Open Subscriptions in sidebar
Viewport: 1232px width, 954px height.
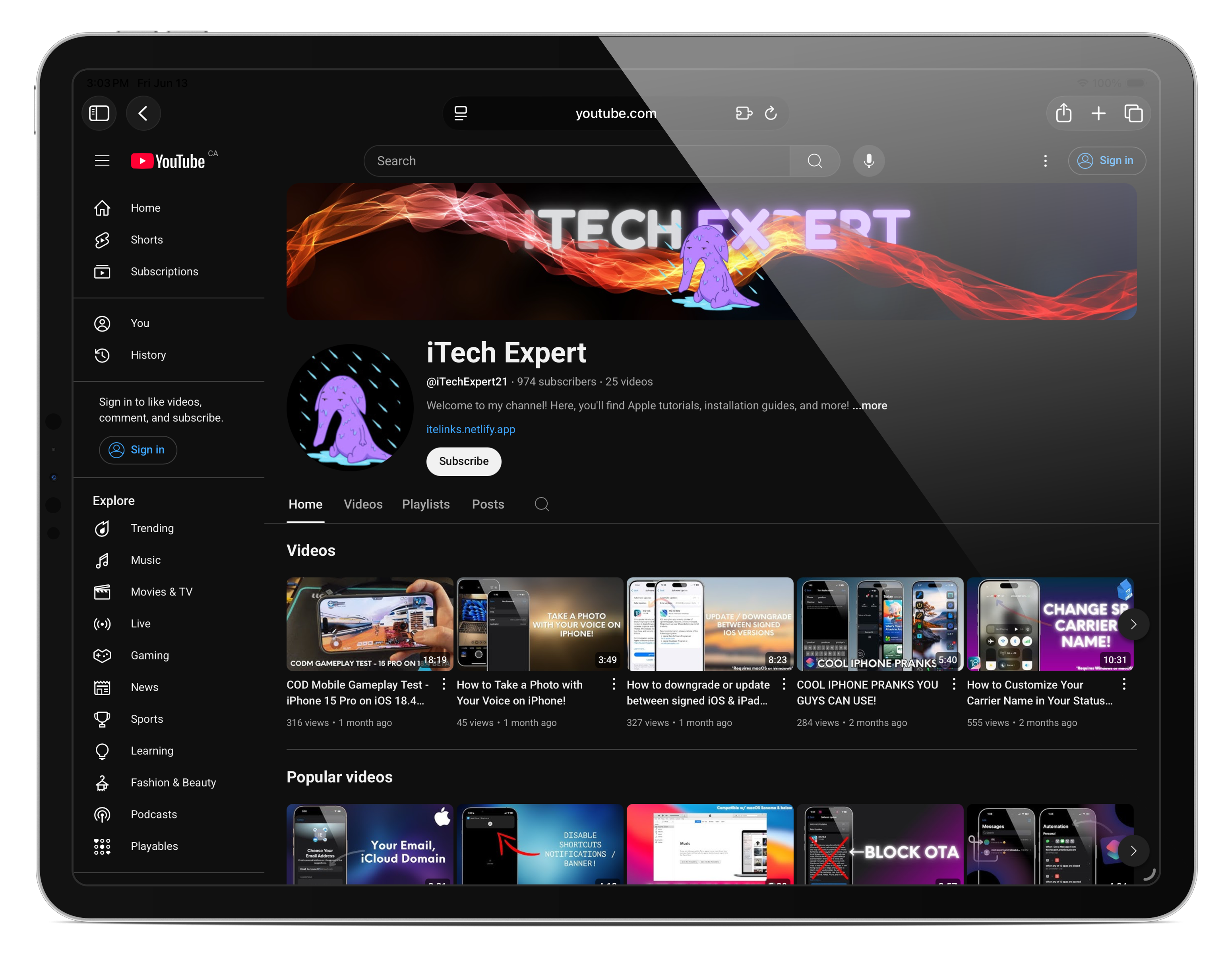click(x=169, y=271)
